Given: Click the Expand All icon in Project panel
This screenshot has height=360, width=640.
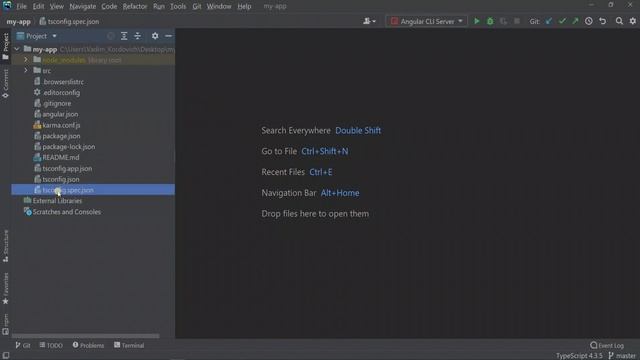Looking at the screenshot, I should (x=124, y=36).
